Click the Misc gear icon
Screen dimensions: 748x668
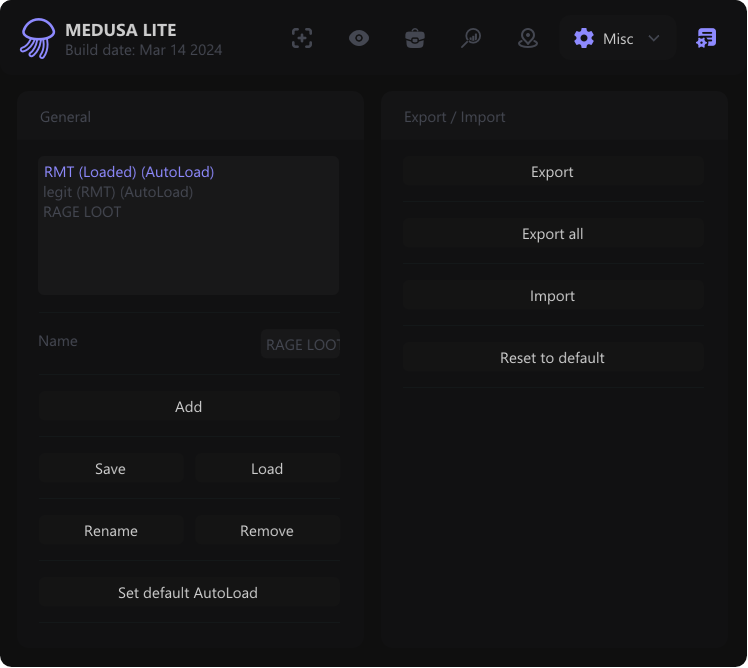point(584,38)
